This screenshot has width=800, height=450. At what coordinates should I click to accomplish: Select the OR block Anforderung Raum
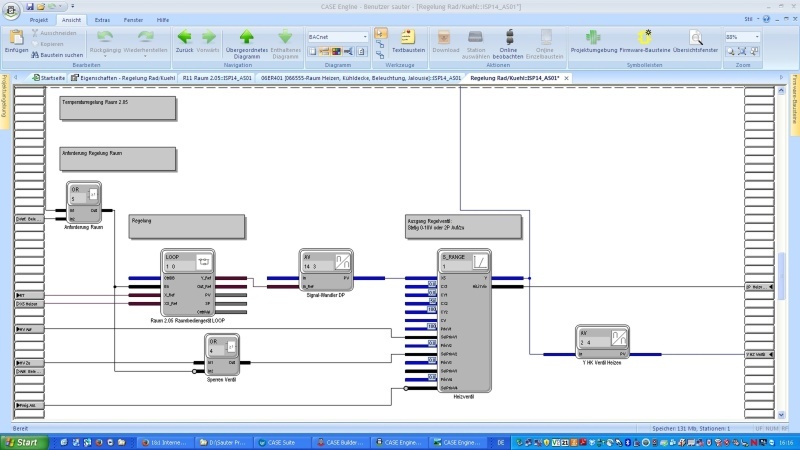[84, 202]
